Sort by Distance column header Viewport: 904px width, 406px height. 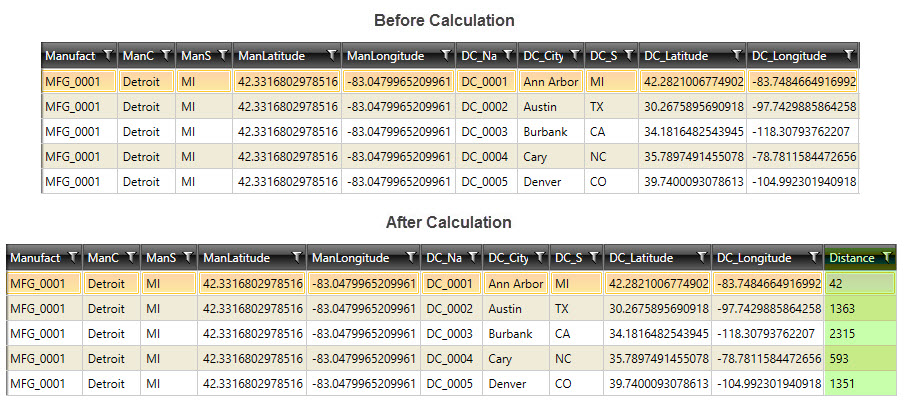point(852,258)
